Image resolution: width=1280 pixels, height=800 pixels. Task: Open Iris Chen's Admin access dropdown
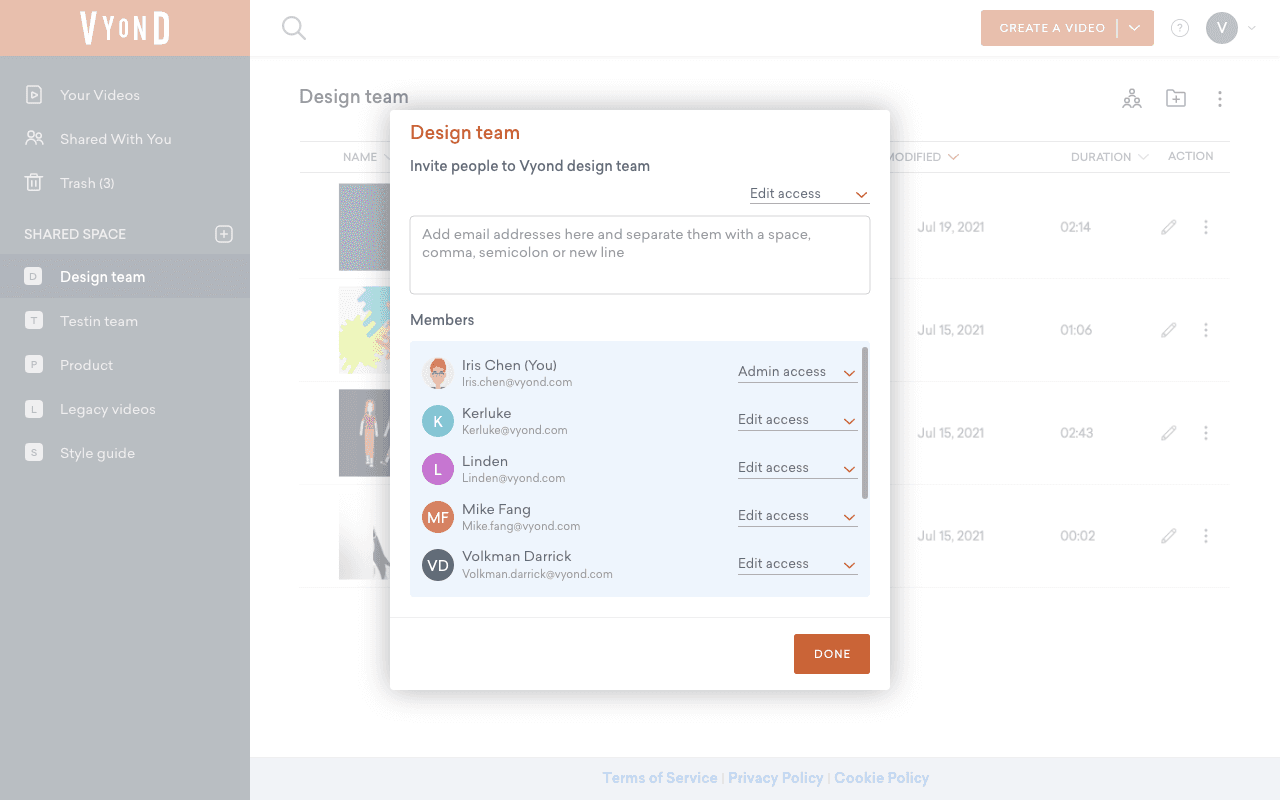(798, 372)
